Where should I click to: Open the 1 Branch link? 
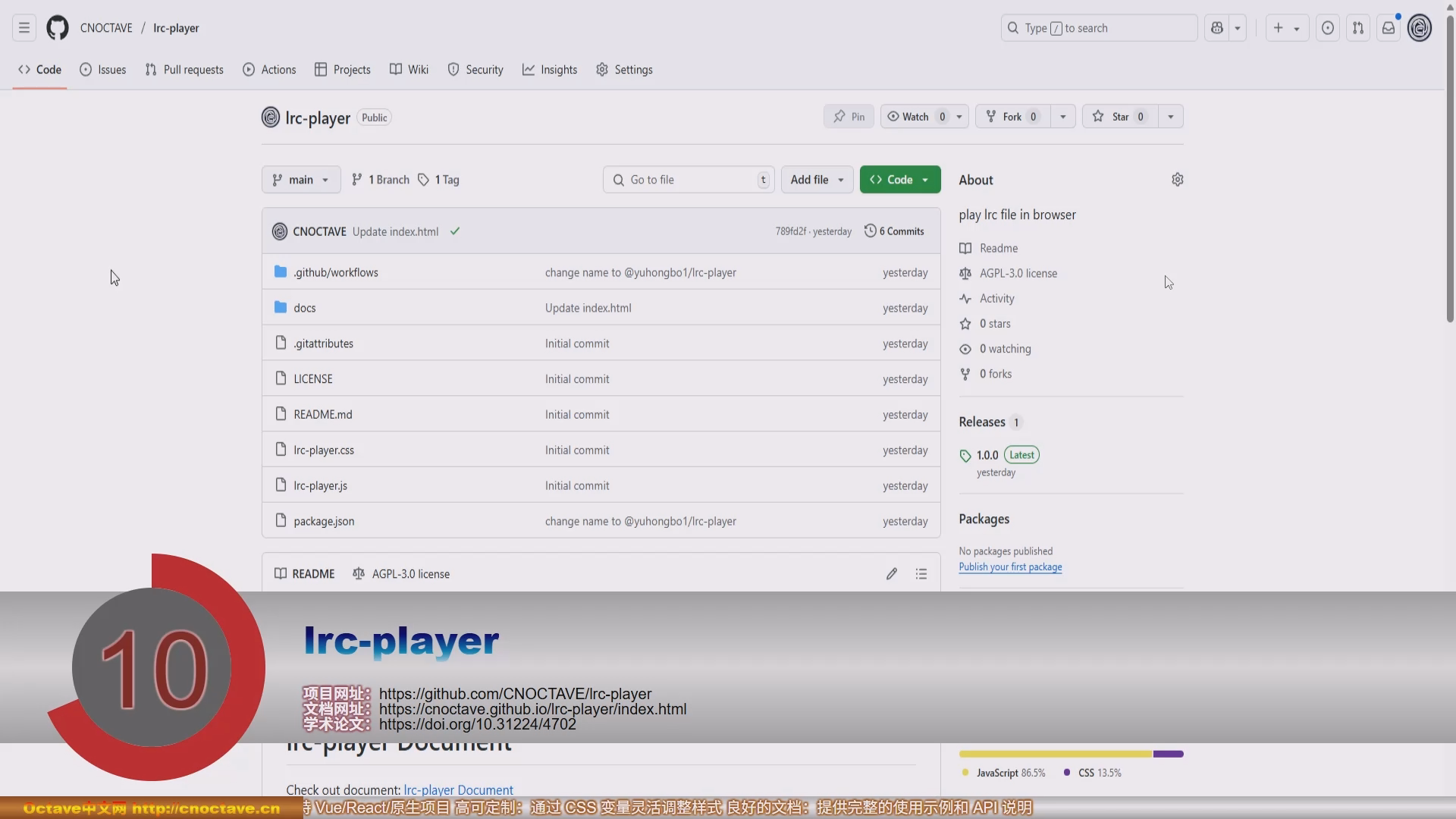click(380, 180)
